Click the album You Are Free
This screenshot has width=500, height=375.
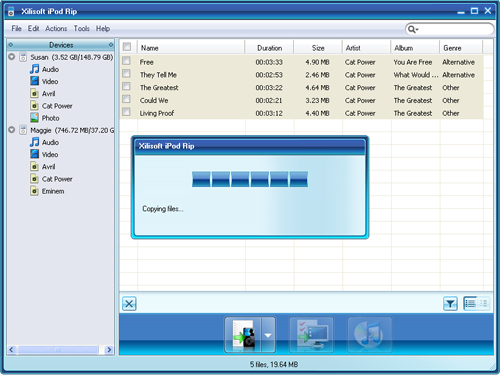(413, 62)
